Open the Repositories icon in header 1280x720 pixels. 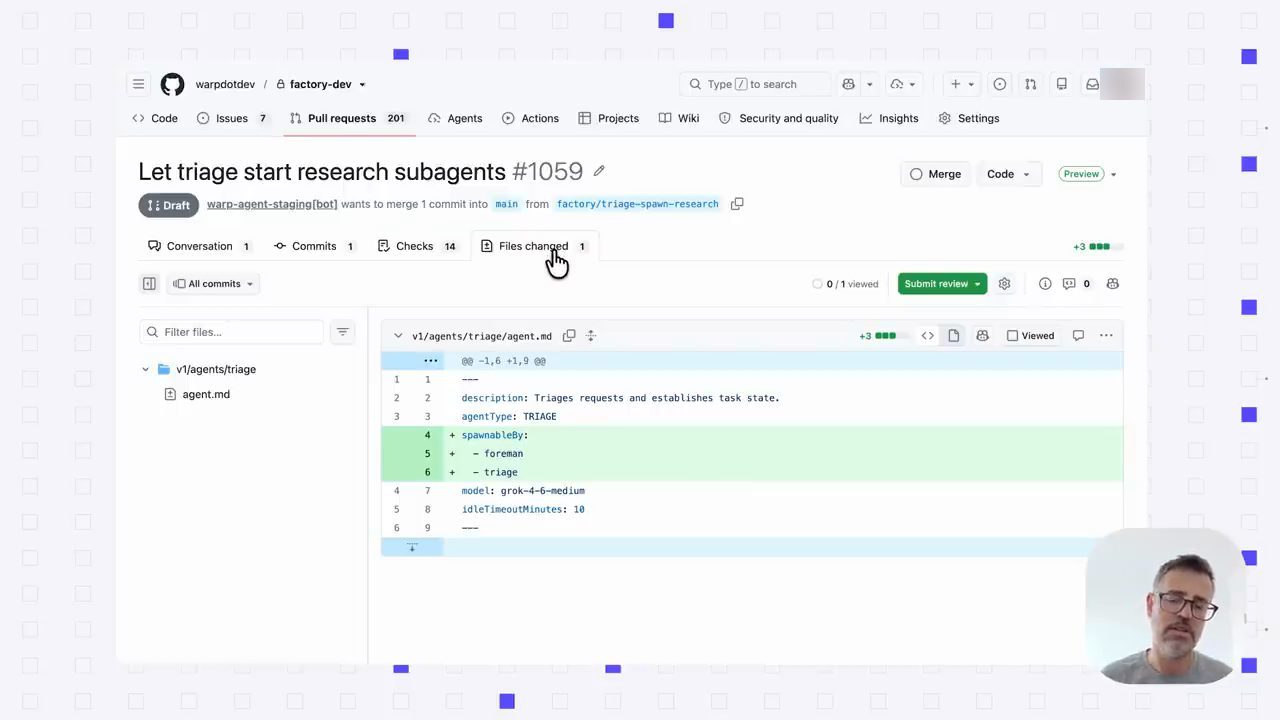(1062, 84)
